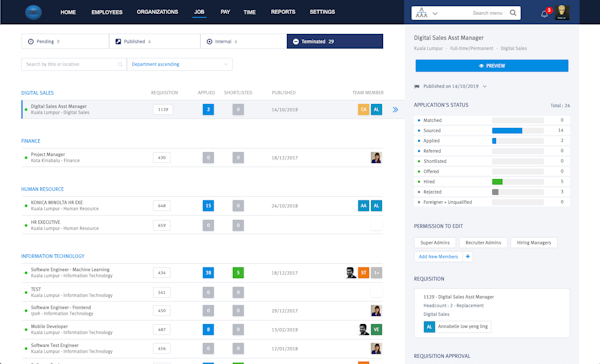
Task: Click the ST team member badge
Action: [363, 273]
